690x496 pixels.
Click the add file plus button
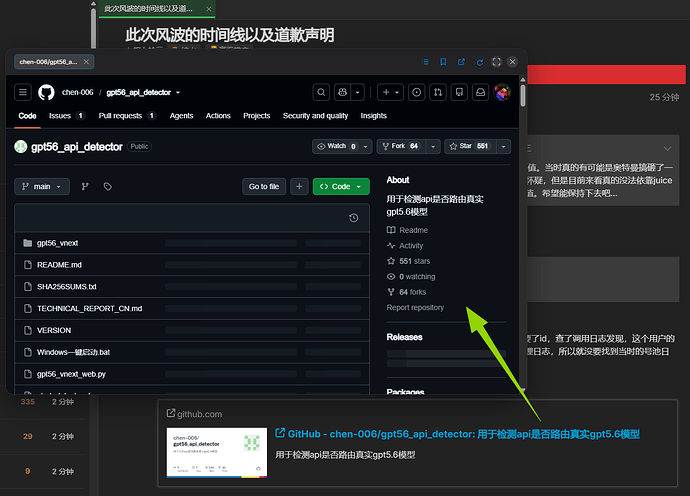coord(299,187)
